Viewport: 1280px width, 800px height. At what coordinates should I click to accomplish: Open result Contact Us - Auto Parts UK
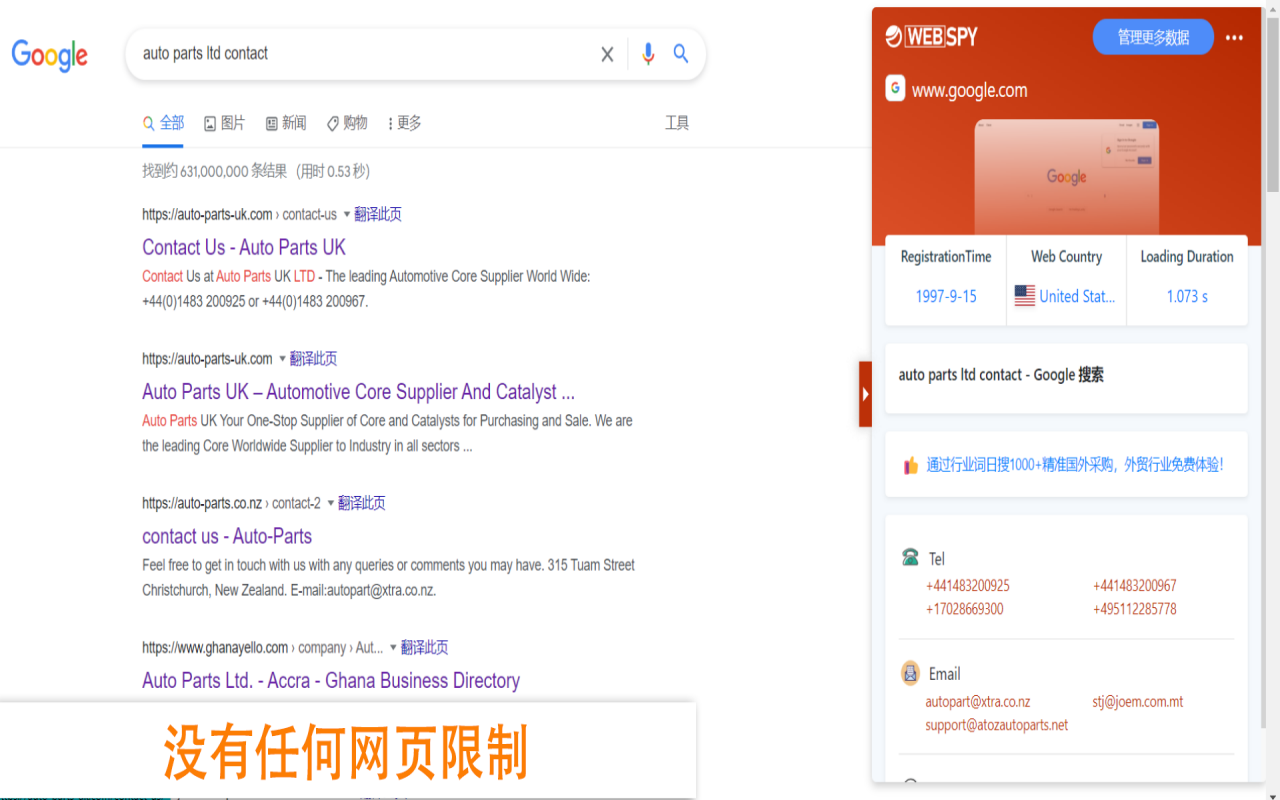pos(244,247)
